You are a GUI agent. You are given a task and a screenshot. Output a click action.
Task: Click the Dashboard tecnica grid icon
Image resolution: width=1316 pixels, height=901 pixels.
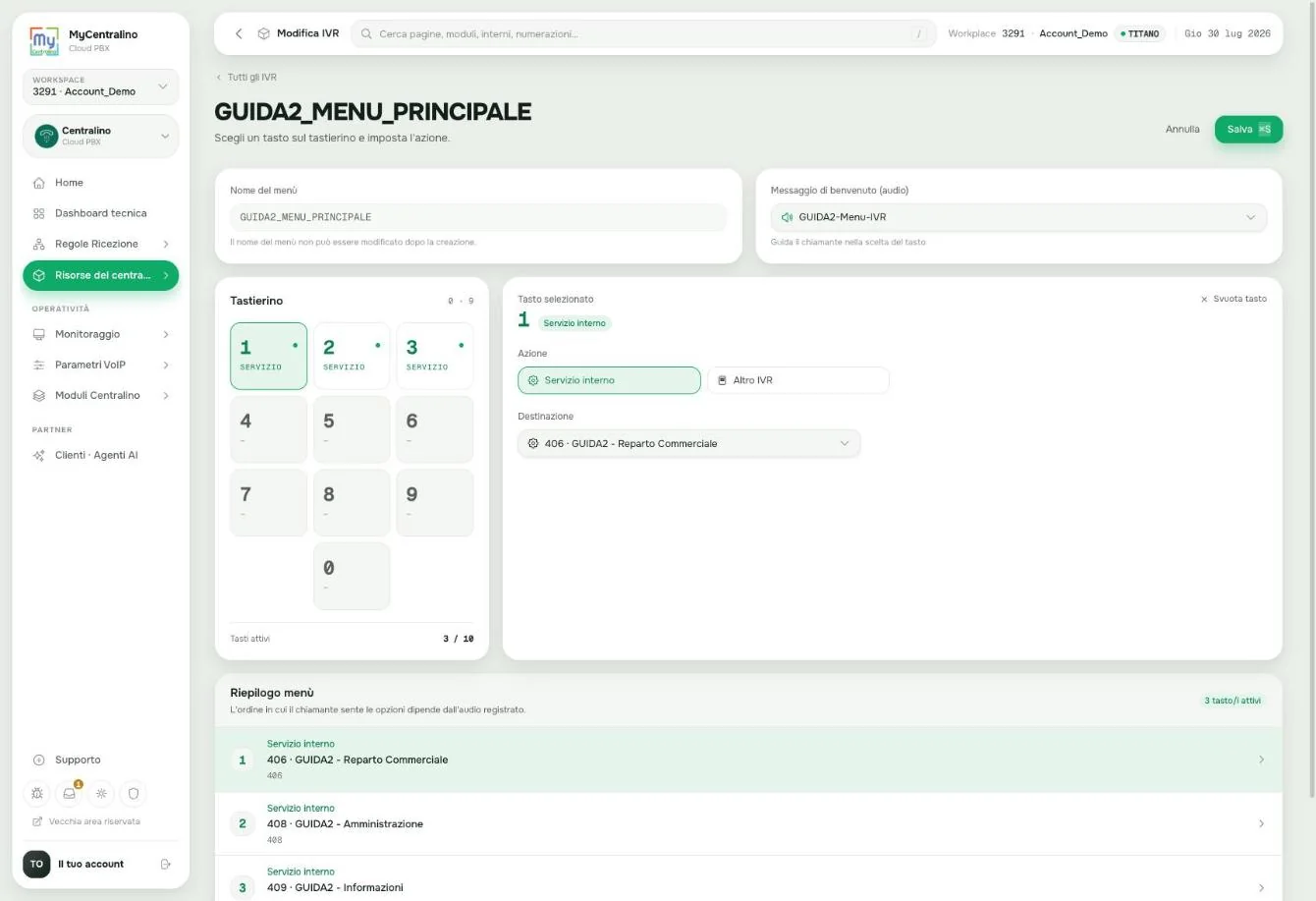39,213
